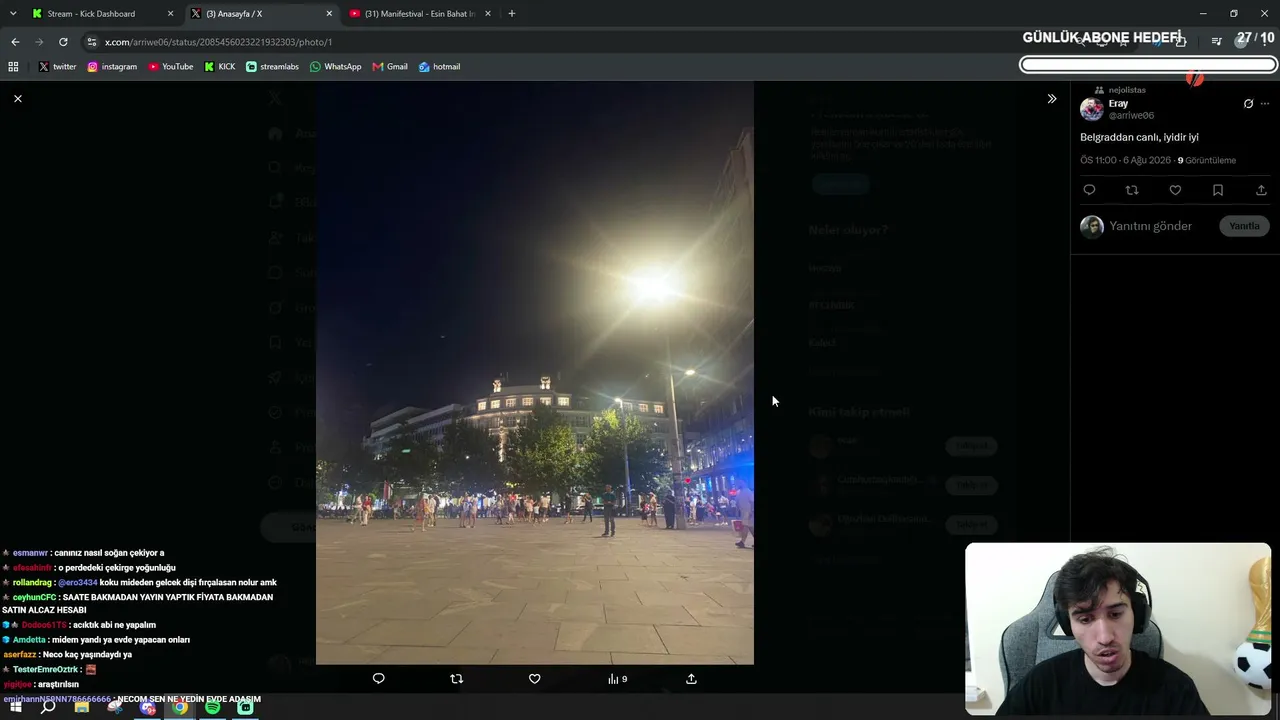Viewport: 1280px width, 720px height.
Task: Open the WhatsApp bookmark
Action: click(x=336, y=67)
